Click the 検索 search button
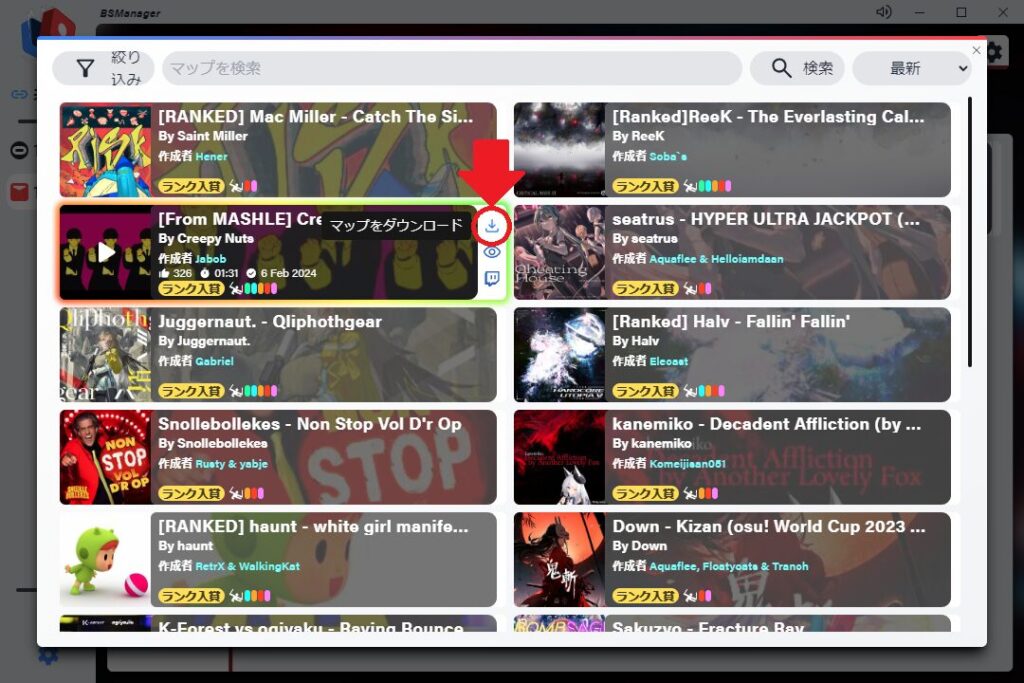This screenshot has height=683, width=1024. (797, 68)
